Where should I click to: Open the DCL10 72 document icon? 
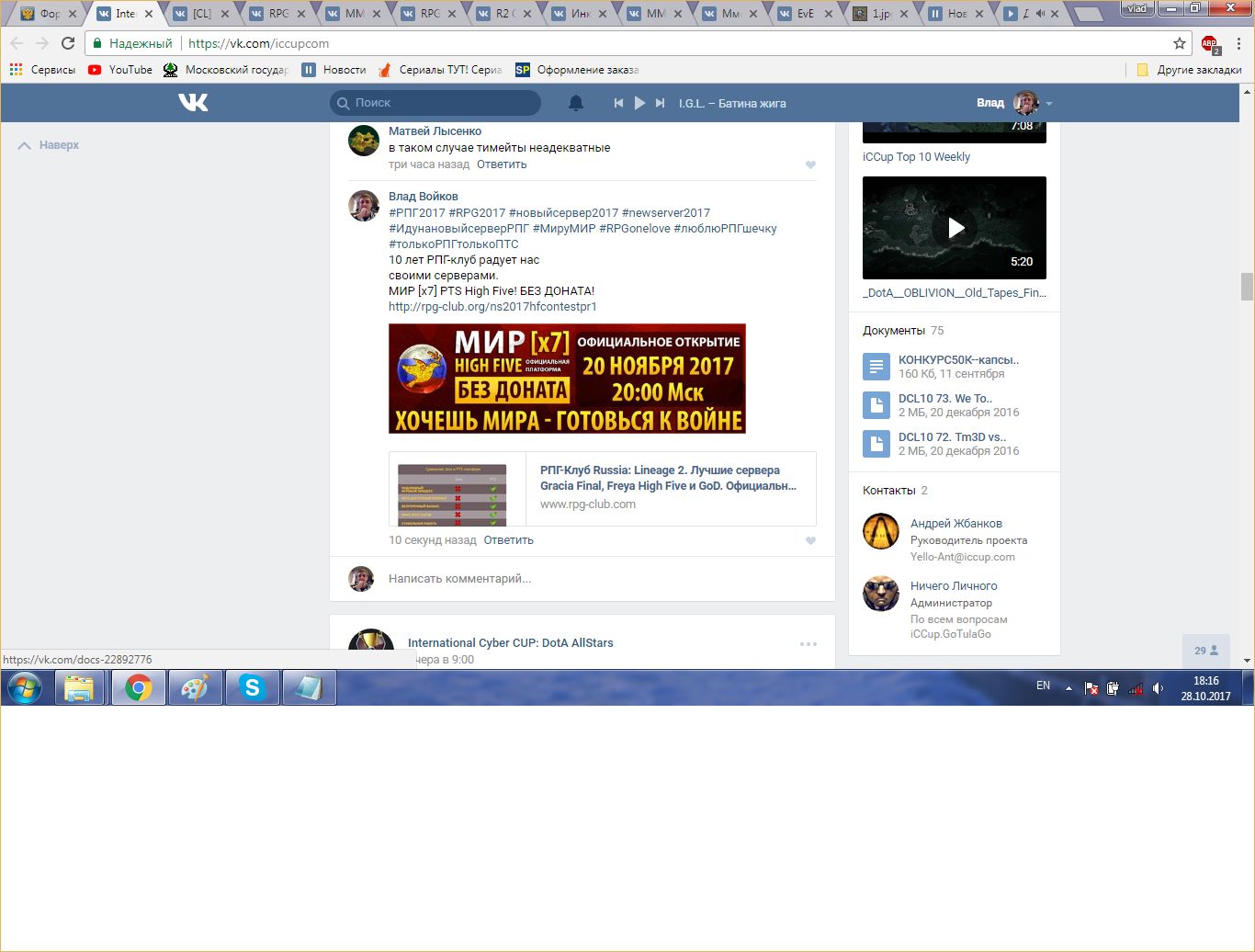pyautogui.click(x=876, y=444)
